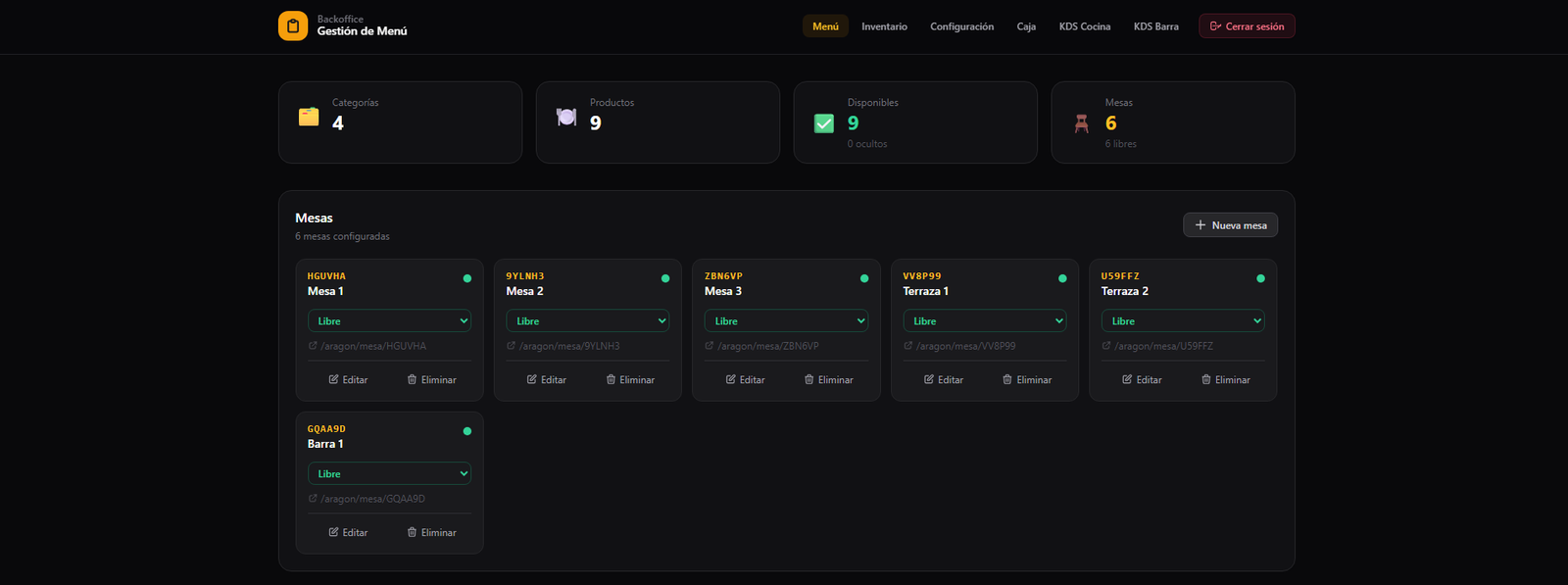Click the external link icon for /aragon/mesa/HGUVHA
The width and height of the screenshot is (1568, 585).
pyautogui.click(x=313, y=346)
